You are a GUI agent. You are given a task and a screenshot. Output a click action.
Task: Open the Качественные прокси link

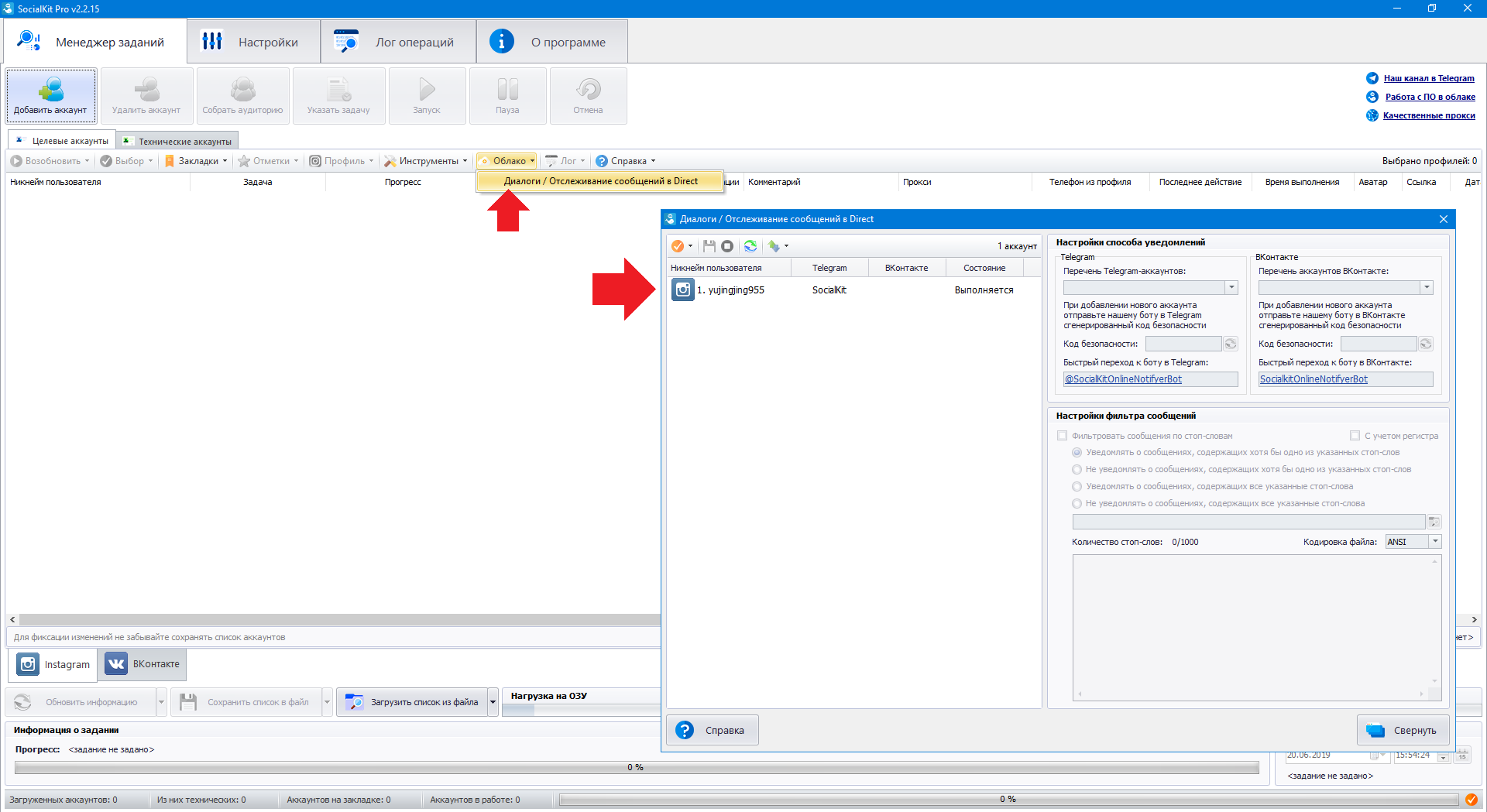tap(1429, 115)
